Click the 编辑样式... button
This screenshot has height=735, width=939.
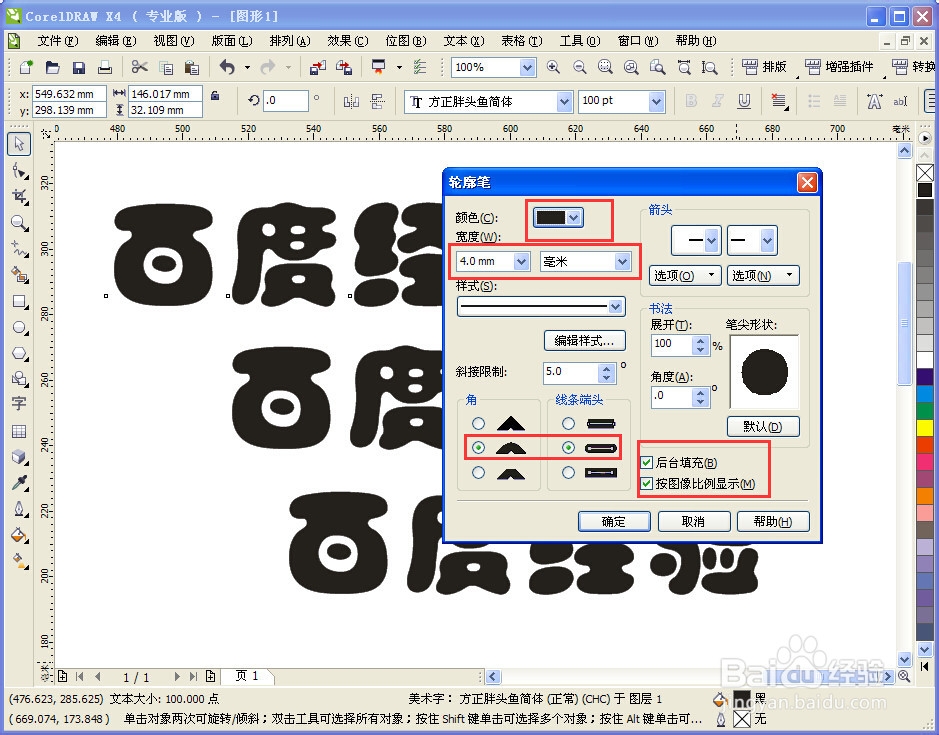coord(584,340)
